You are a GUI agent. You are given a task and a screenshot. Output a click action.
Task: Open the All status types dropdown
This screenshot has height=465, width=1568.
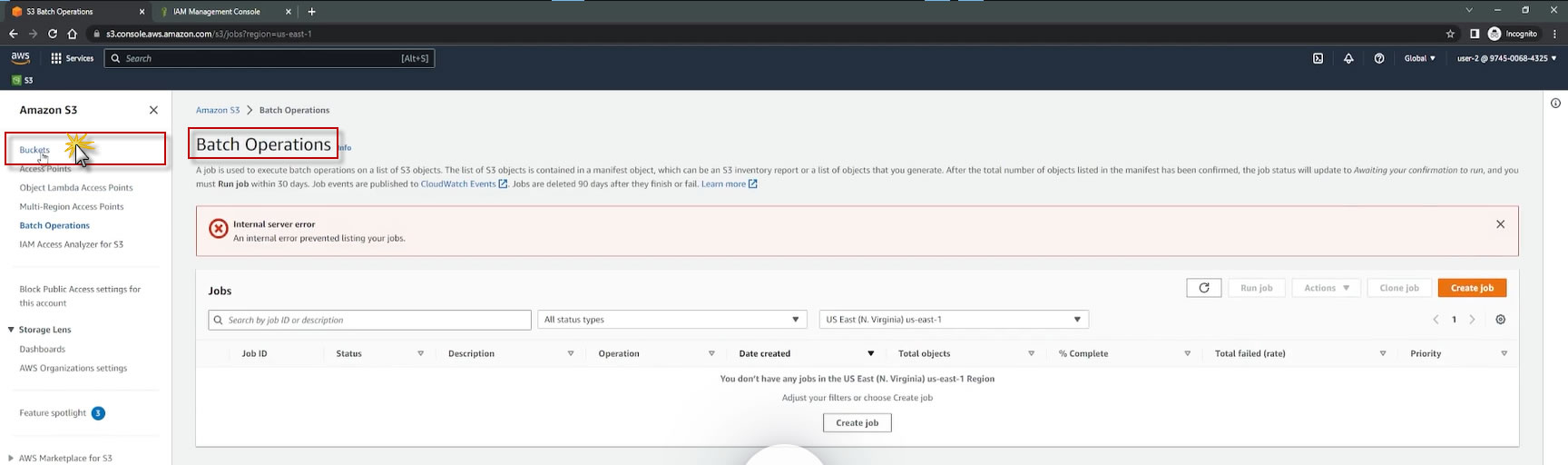click(671, 320)
